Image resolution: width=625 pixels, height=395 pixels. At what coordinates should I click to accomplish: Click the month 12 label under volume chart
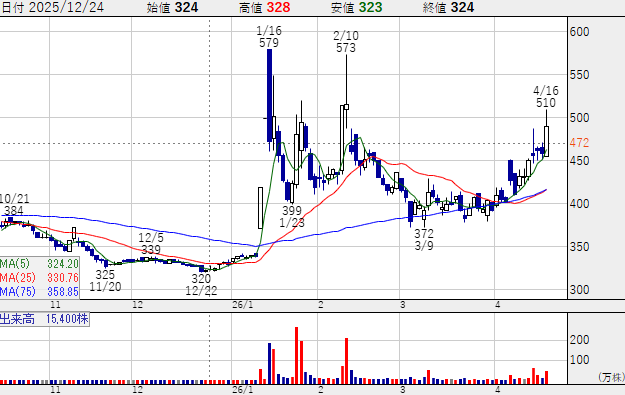pos(138,389)
